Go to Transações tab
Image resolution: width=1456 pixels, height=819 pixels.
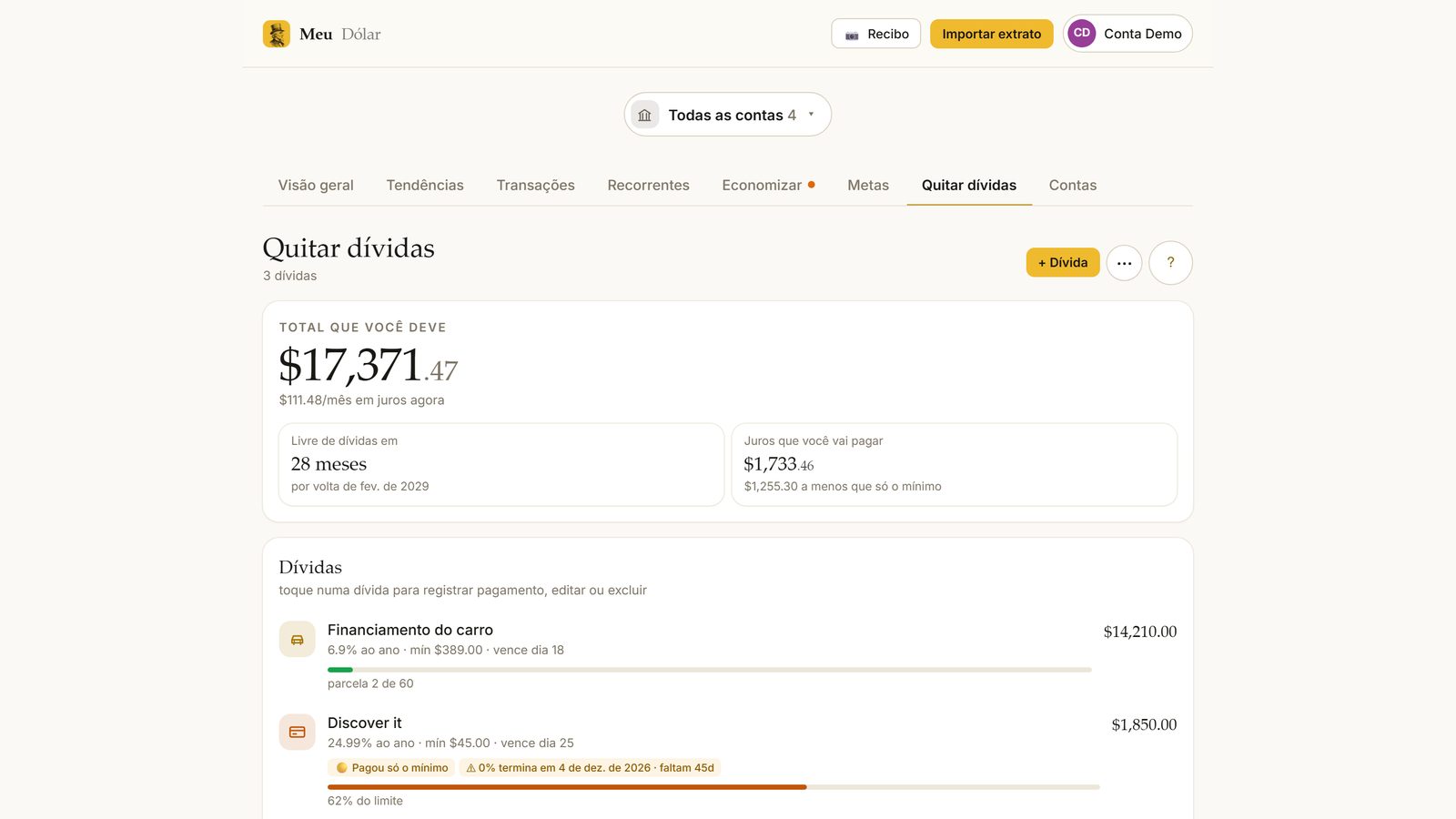[x=536, y=185]
